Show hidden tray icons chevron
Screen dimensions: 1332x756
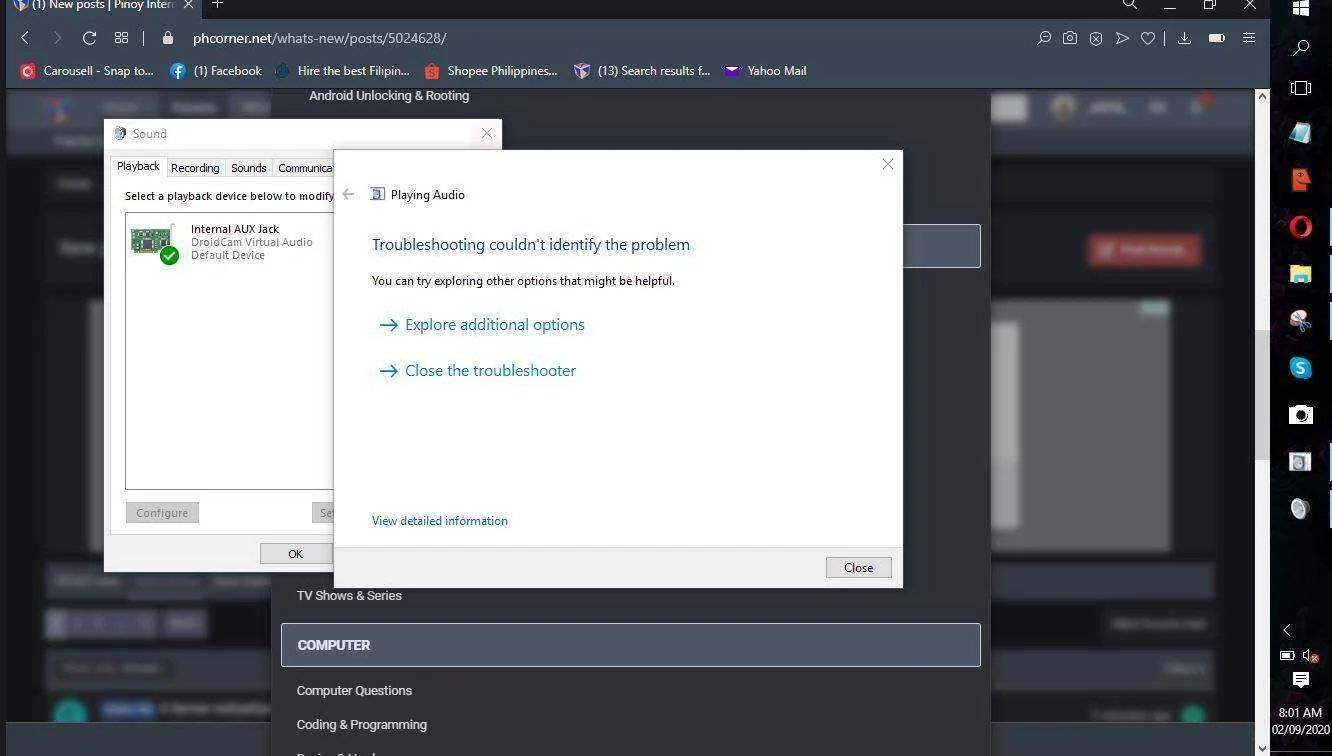pos(1287,630)
